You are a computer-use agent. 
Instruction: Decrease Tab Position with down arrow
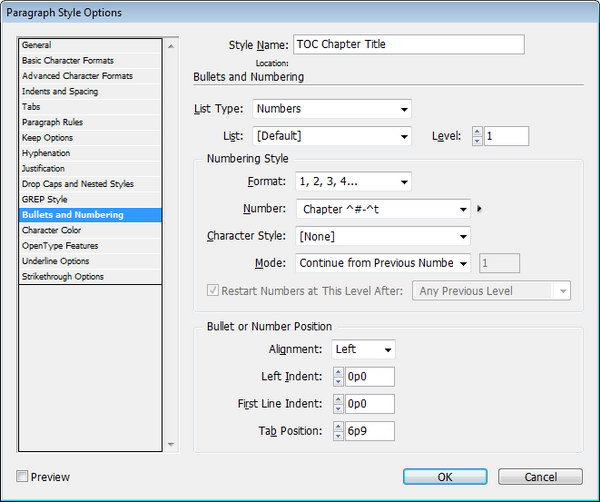click(338, 436)
